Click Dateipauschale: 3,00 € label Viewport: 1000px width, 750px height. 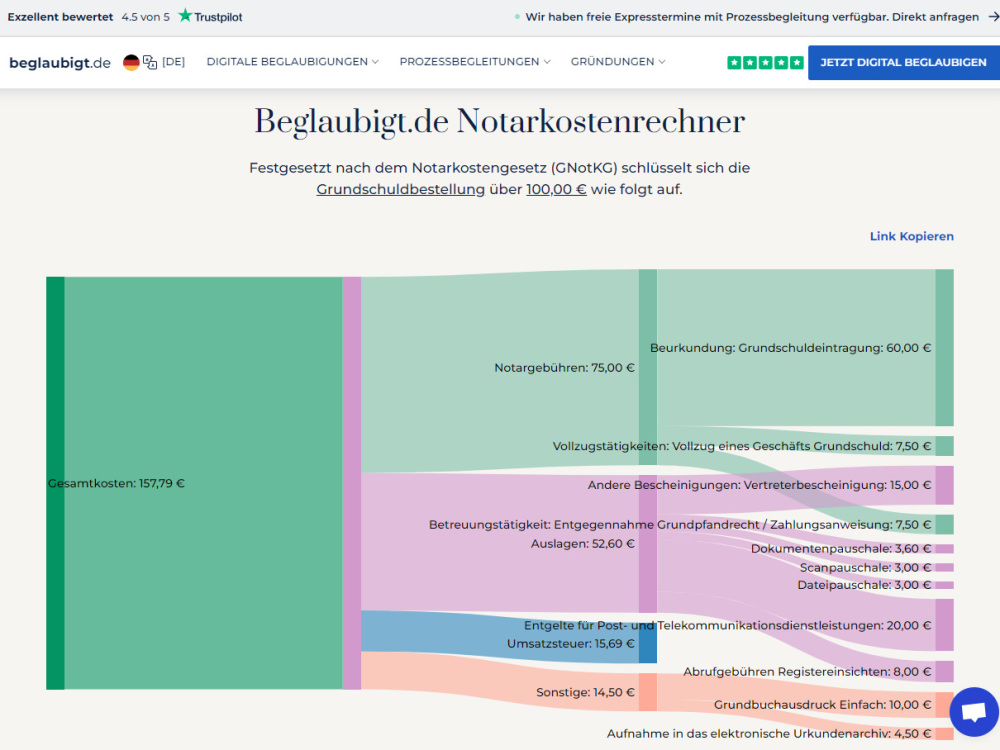pos(864,585)
